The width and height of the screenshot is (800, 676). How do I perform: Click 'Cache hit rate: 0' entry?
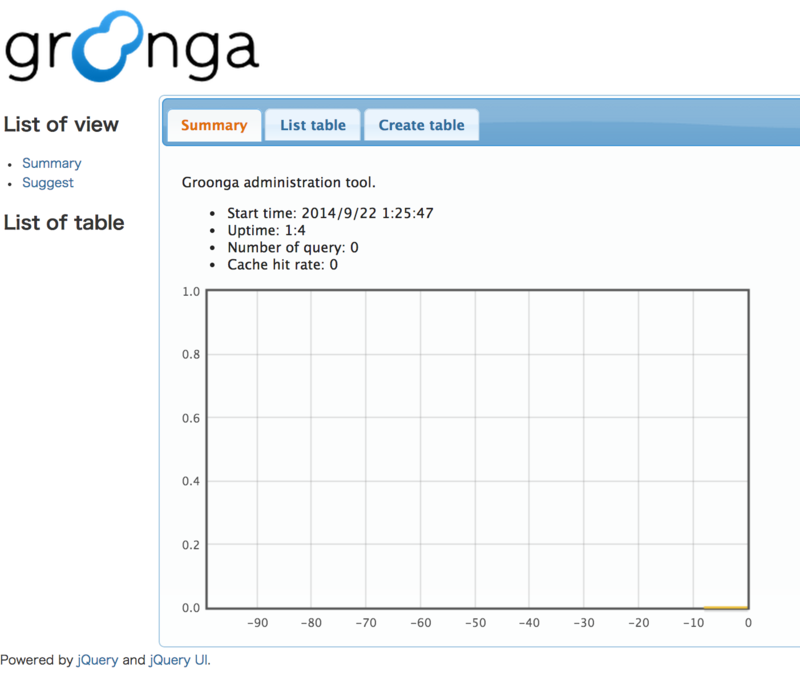click(x=282, y=264)
